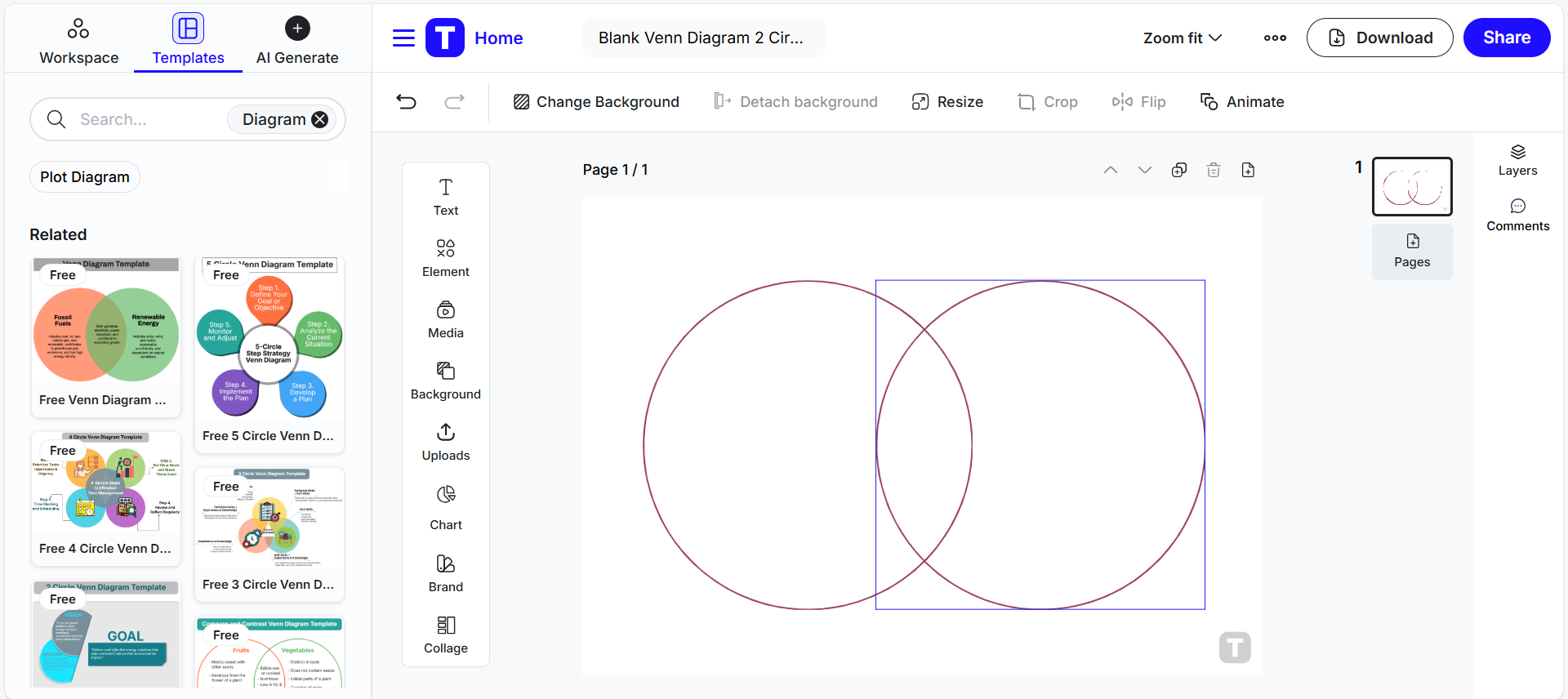Open the Free Venn Diagram template

click(106, 337)
